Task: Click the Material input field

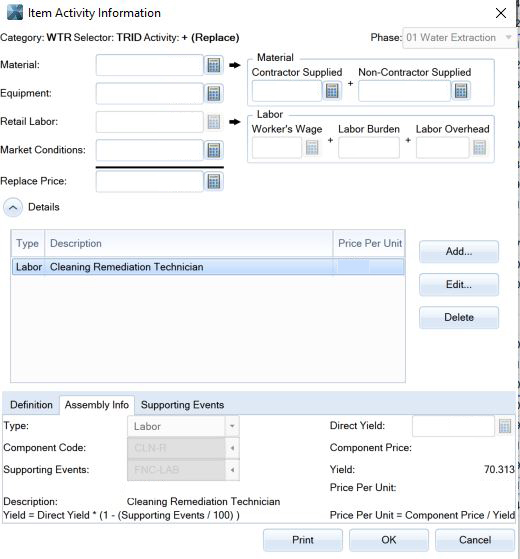Action: point(149,65)
